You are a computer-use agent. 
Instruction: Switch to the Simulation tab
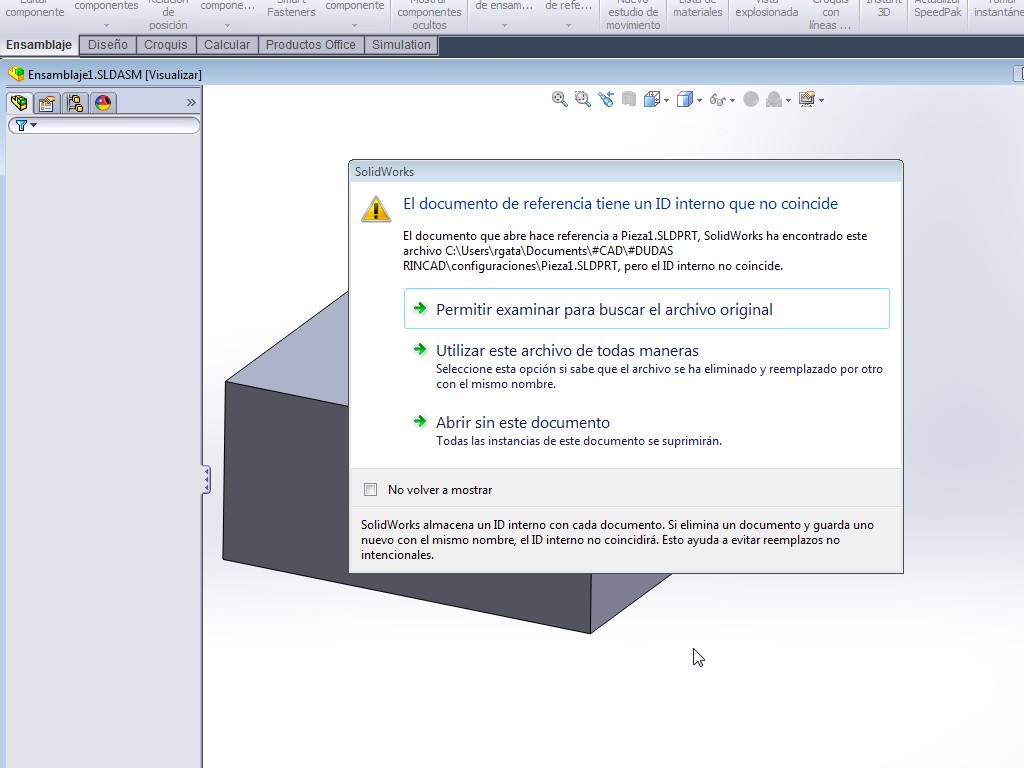point(401,44)
